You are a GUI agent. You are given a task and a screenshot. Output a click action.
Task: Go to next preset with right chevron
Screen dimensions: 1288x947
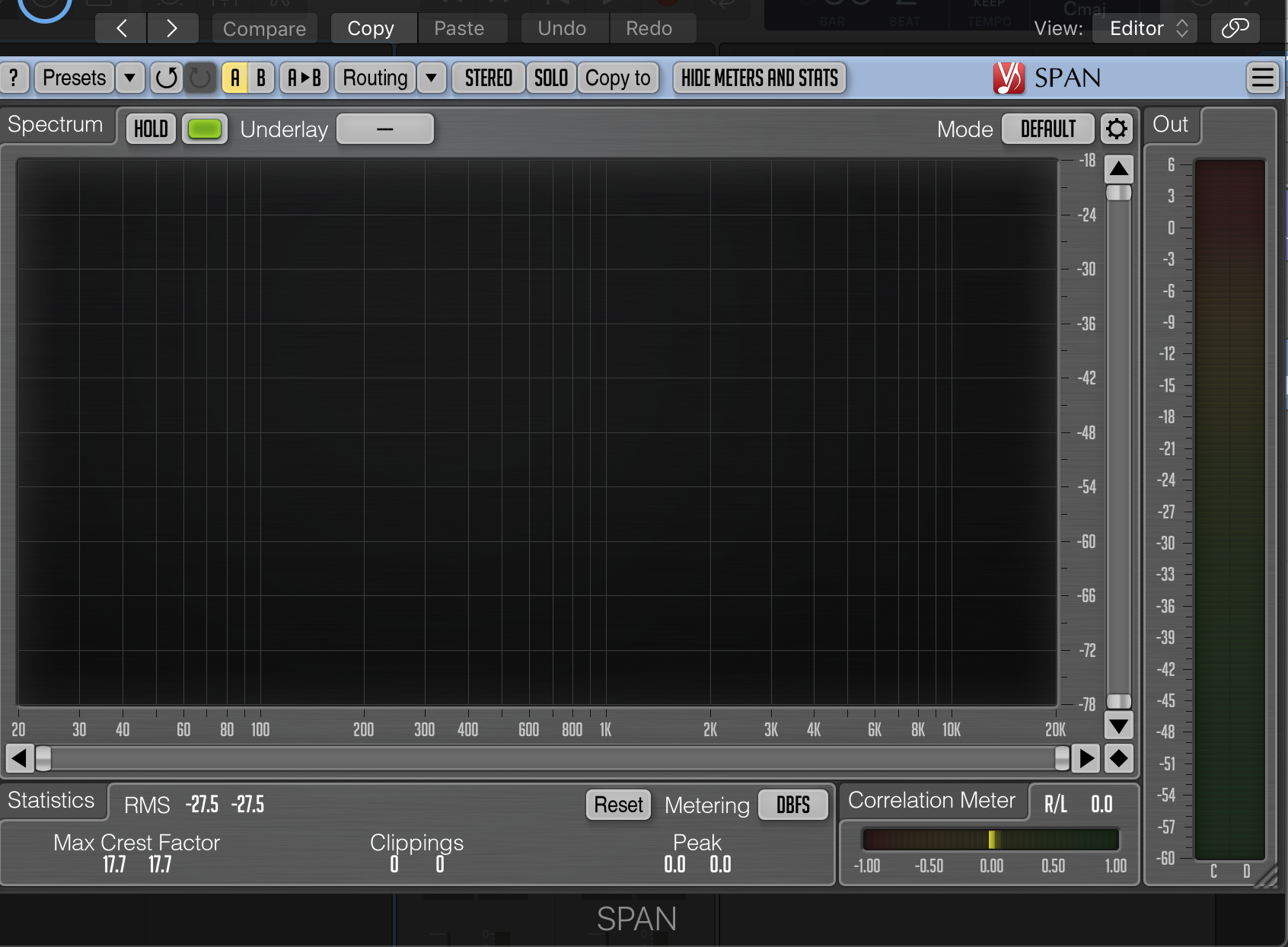172,28
